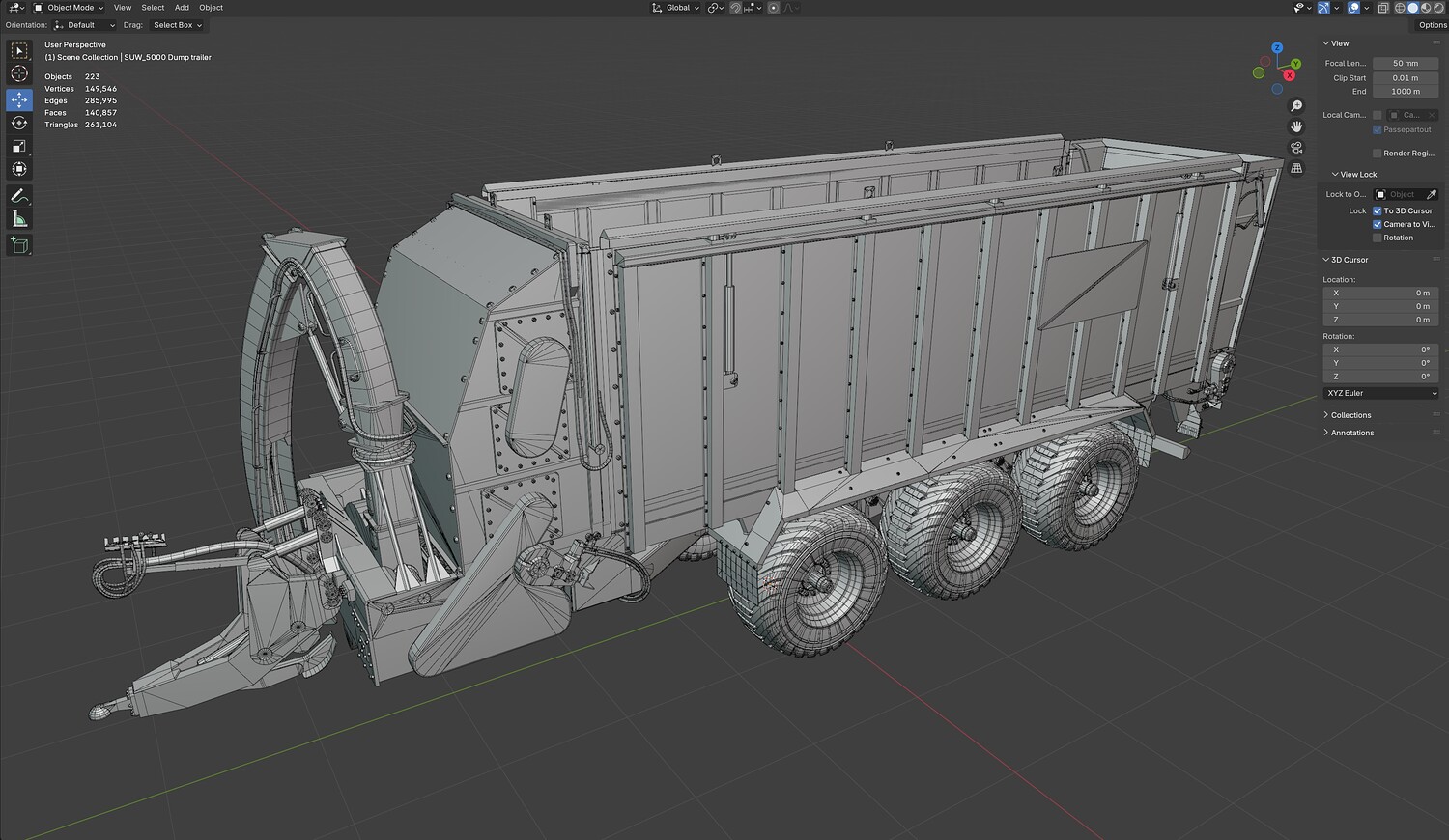1449x840 pixels.
Task: Click the proportional editing icon
Action: [x=774, y=8]
